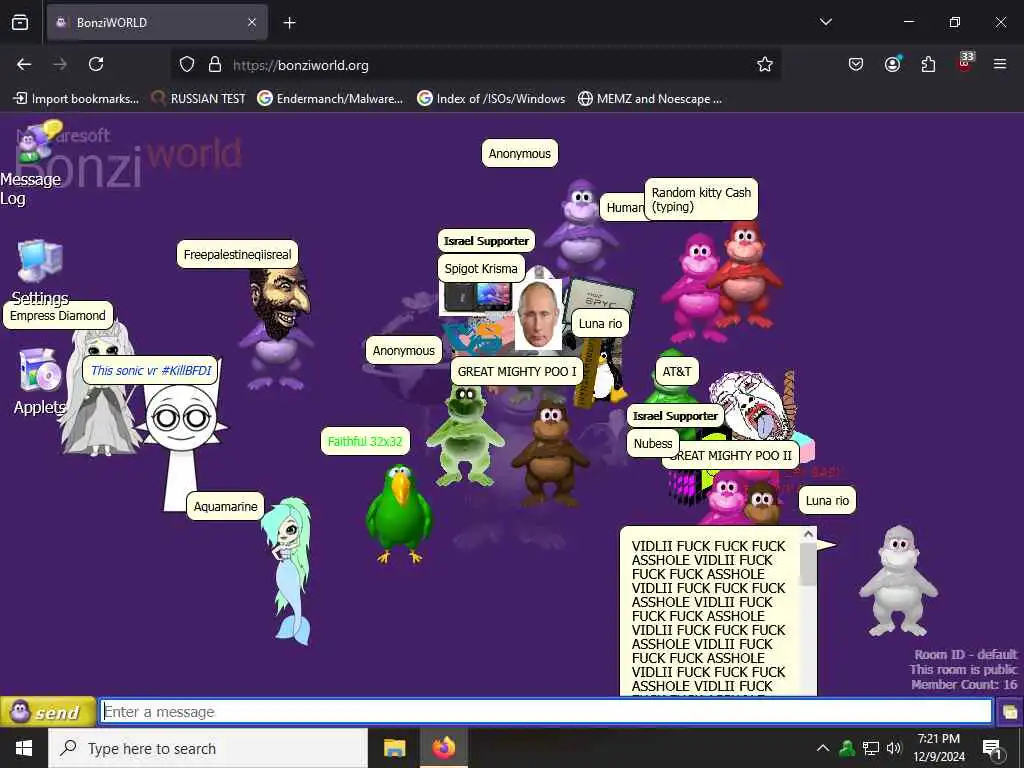The height and width of the screenshot is (768, 1024).
Task: Click the This sonic vr #KillBFDI name tag
Action: pyautogui.click(x=151, y=370)
